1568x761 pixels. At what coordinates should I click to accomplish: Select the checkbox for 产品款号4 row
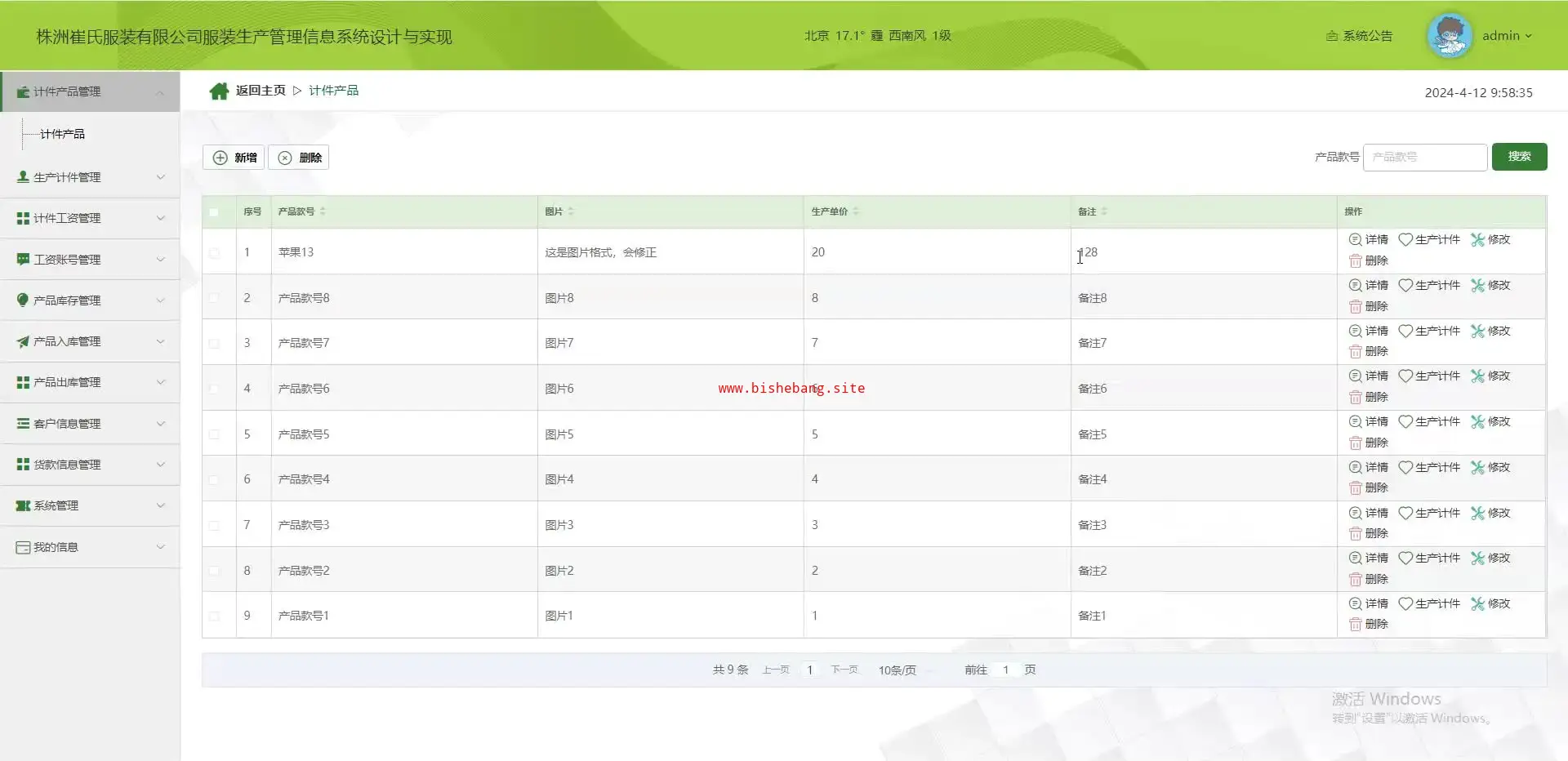coord(214,480)
